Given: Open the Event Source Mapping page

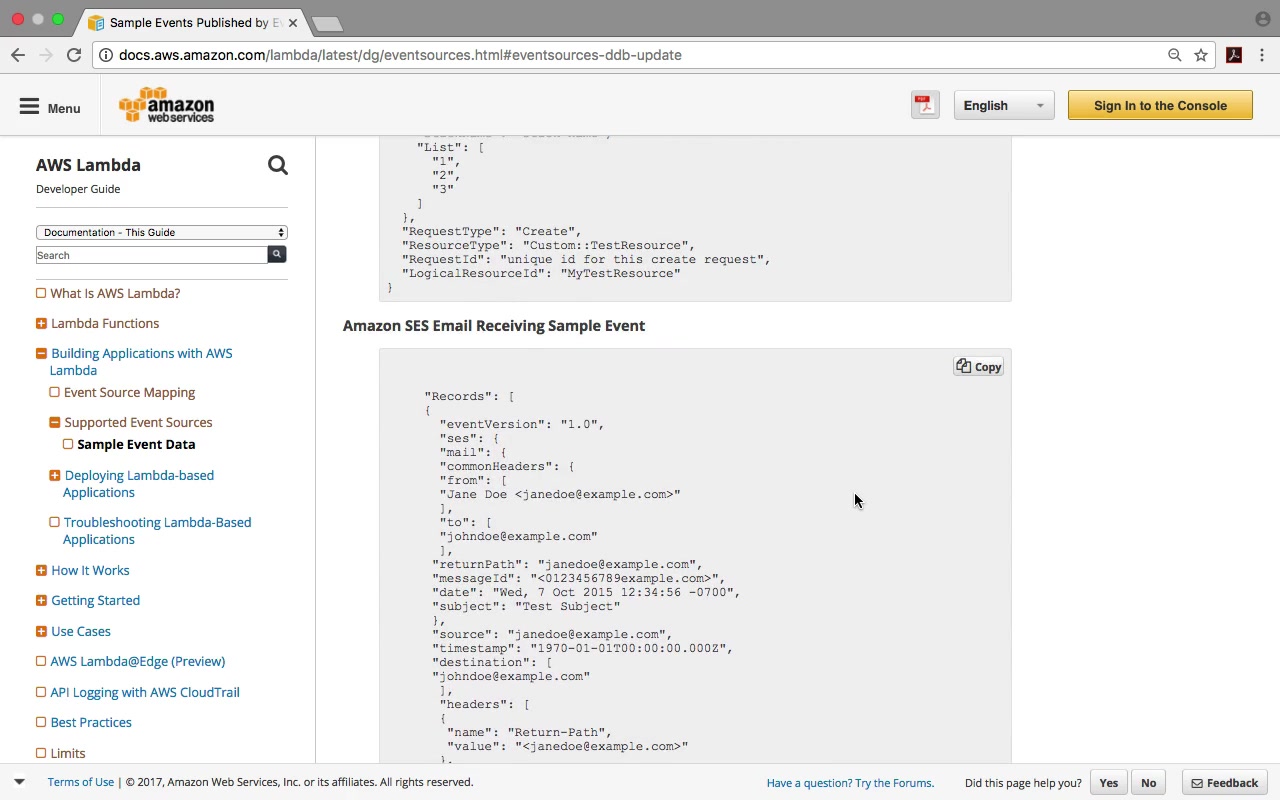Looking at the screenshot, I should click(x=129, y=392).
